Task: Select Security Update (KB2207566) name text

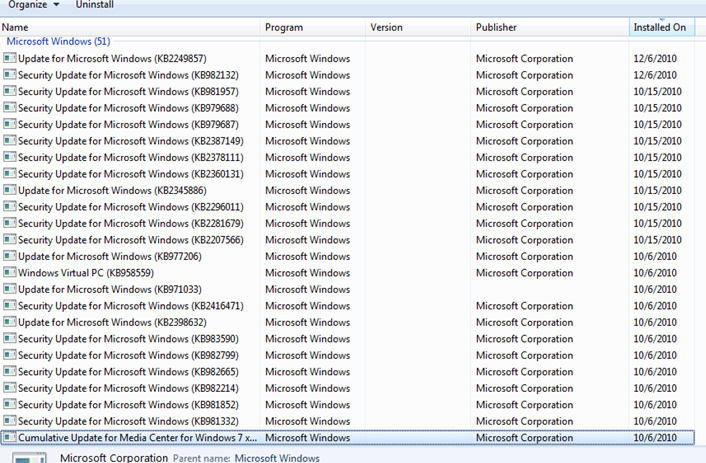Action: point(131,240)
